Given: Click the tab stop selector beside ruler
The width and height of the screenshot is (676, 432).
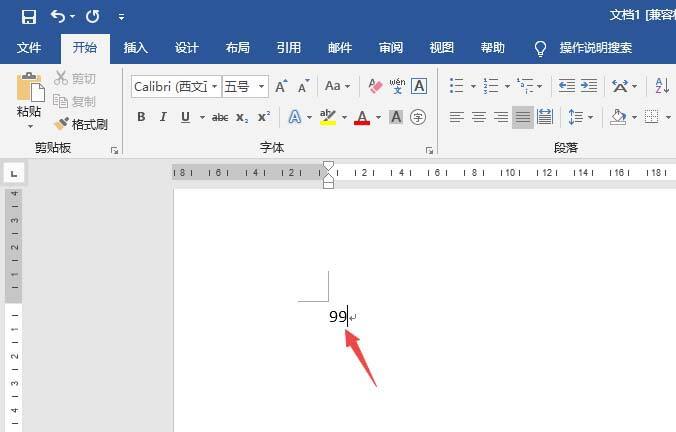Looking at the screenshot, I should [x=14, y=174].
